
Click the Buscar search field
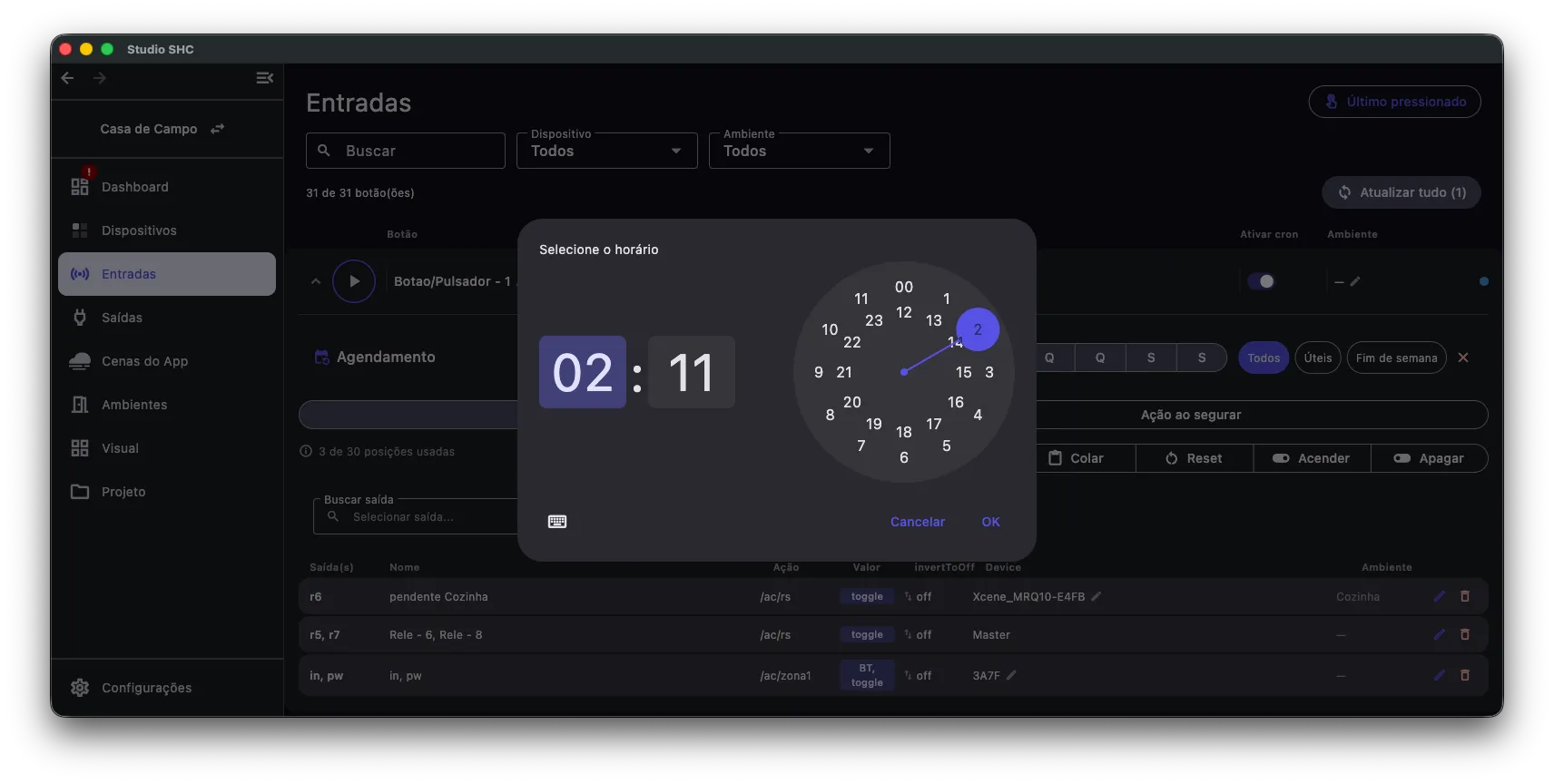click(x=406, y=151)
